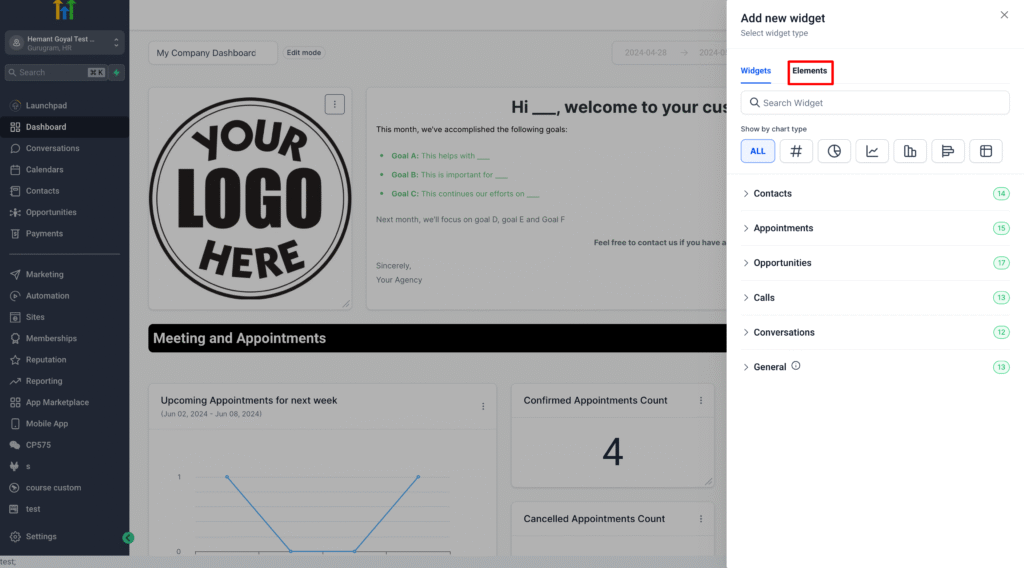Screen dimensions: 1024x568
Task: Filter widgets by numeric (#) chart type
Action: click(x=796, y=151)
